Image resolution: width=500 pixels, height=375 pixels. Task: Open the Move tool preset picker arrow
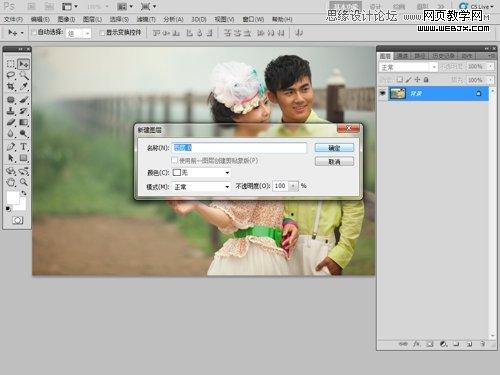click(x=22, y=33)
